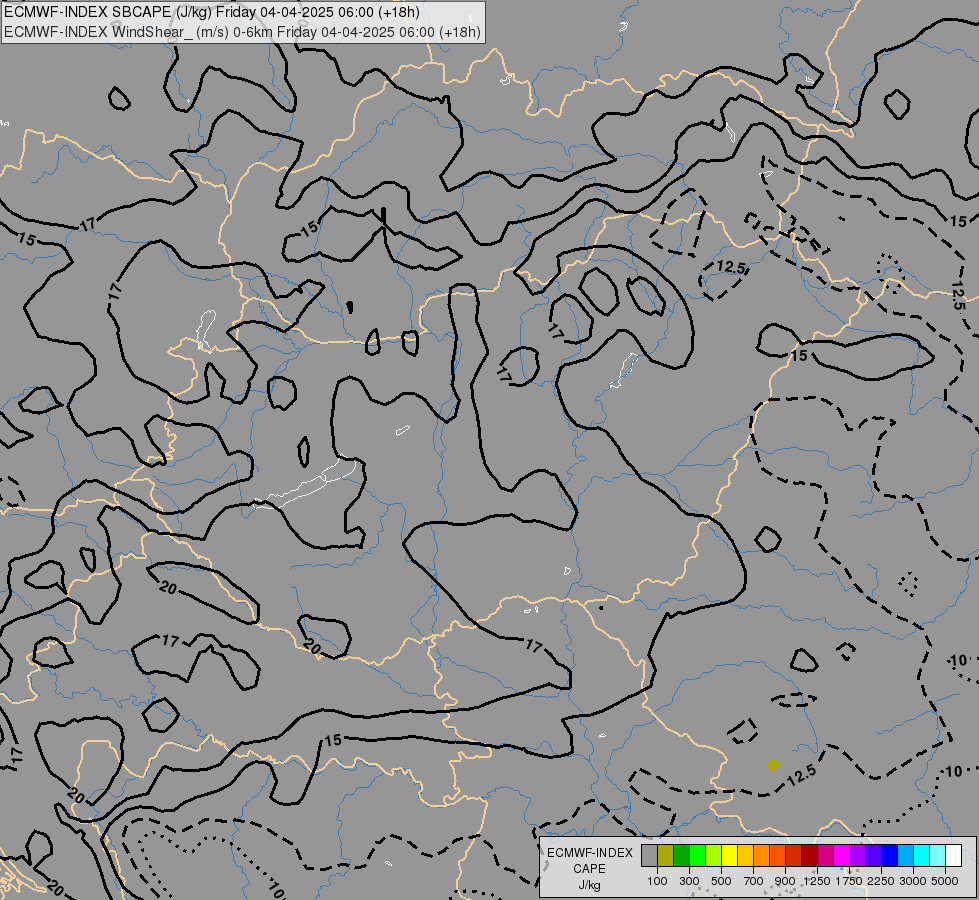Click the small olive CAPE patch on the map

pyautogui.click(x=774, y=765)
